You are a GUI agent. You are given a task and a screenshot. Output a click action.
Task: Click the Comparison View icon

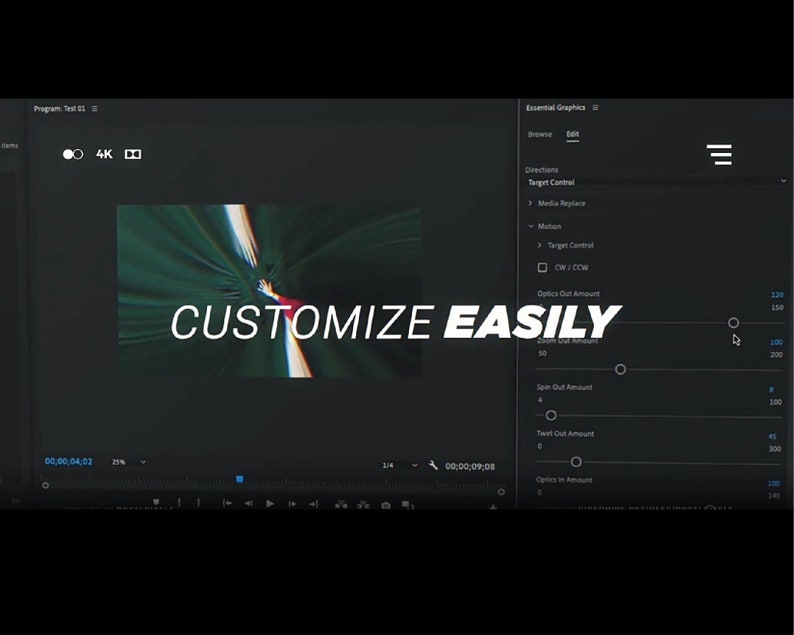408,504
